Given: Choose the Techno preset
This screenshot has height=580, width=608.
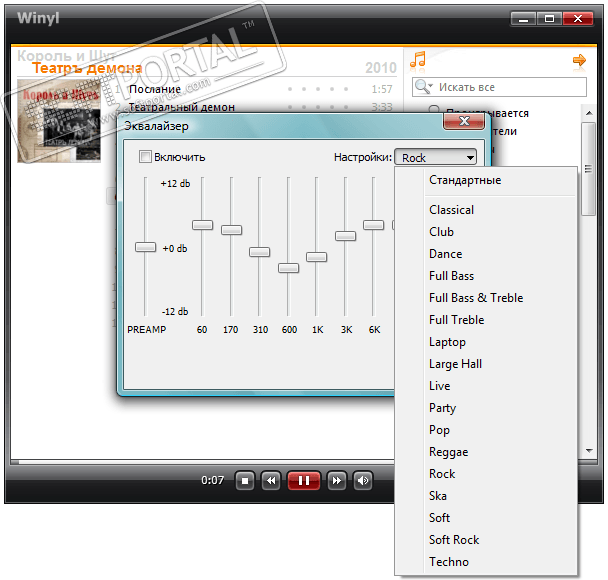Looking at the screenshot, I should (x=486, y=562).
